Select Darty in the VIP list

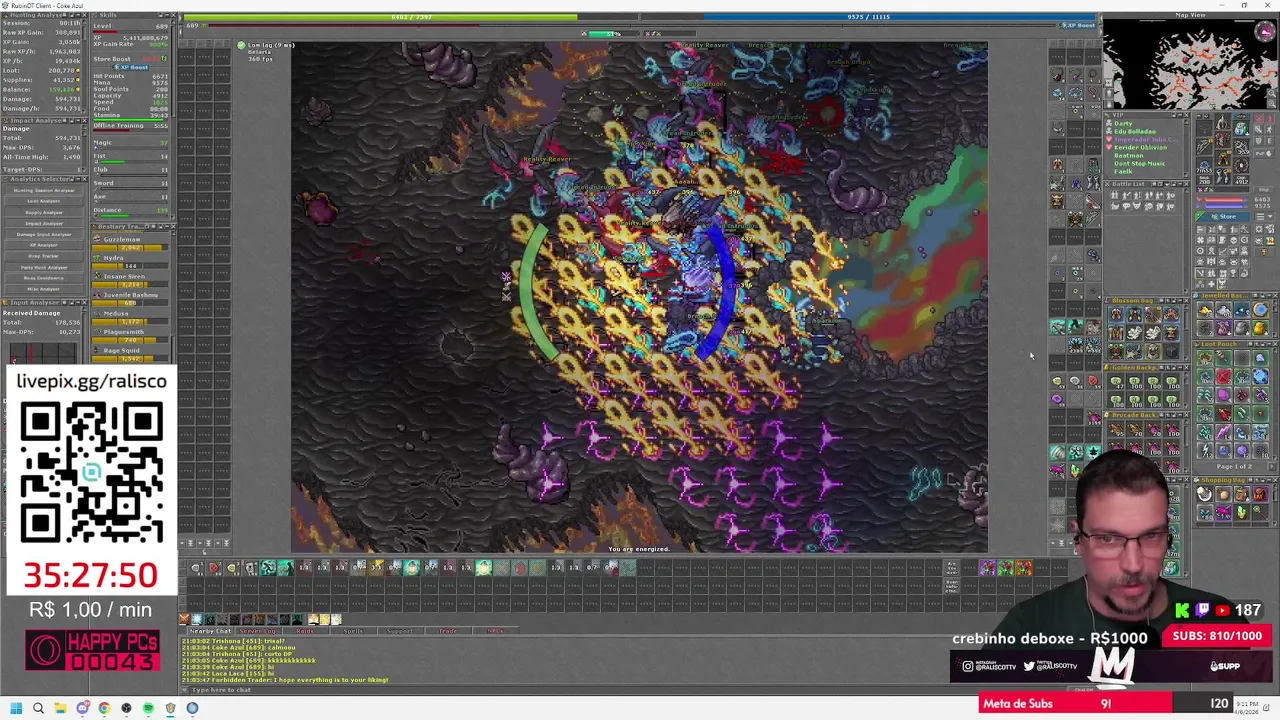click(x=1123, y=124)
